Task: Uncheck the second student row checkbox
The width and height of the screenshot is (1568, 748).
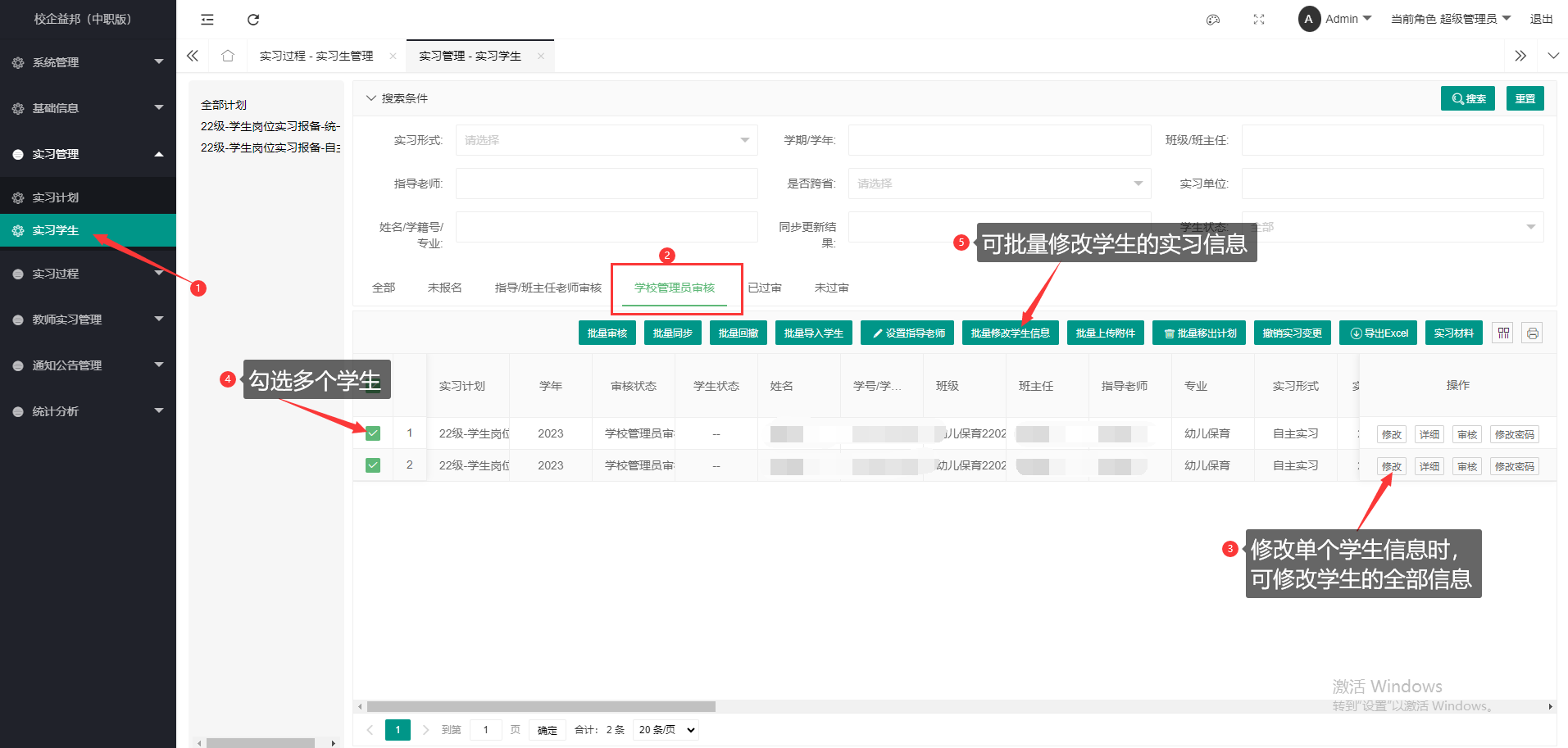Action: pyautogui.click(x=373, y=465)
